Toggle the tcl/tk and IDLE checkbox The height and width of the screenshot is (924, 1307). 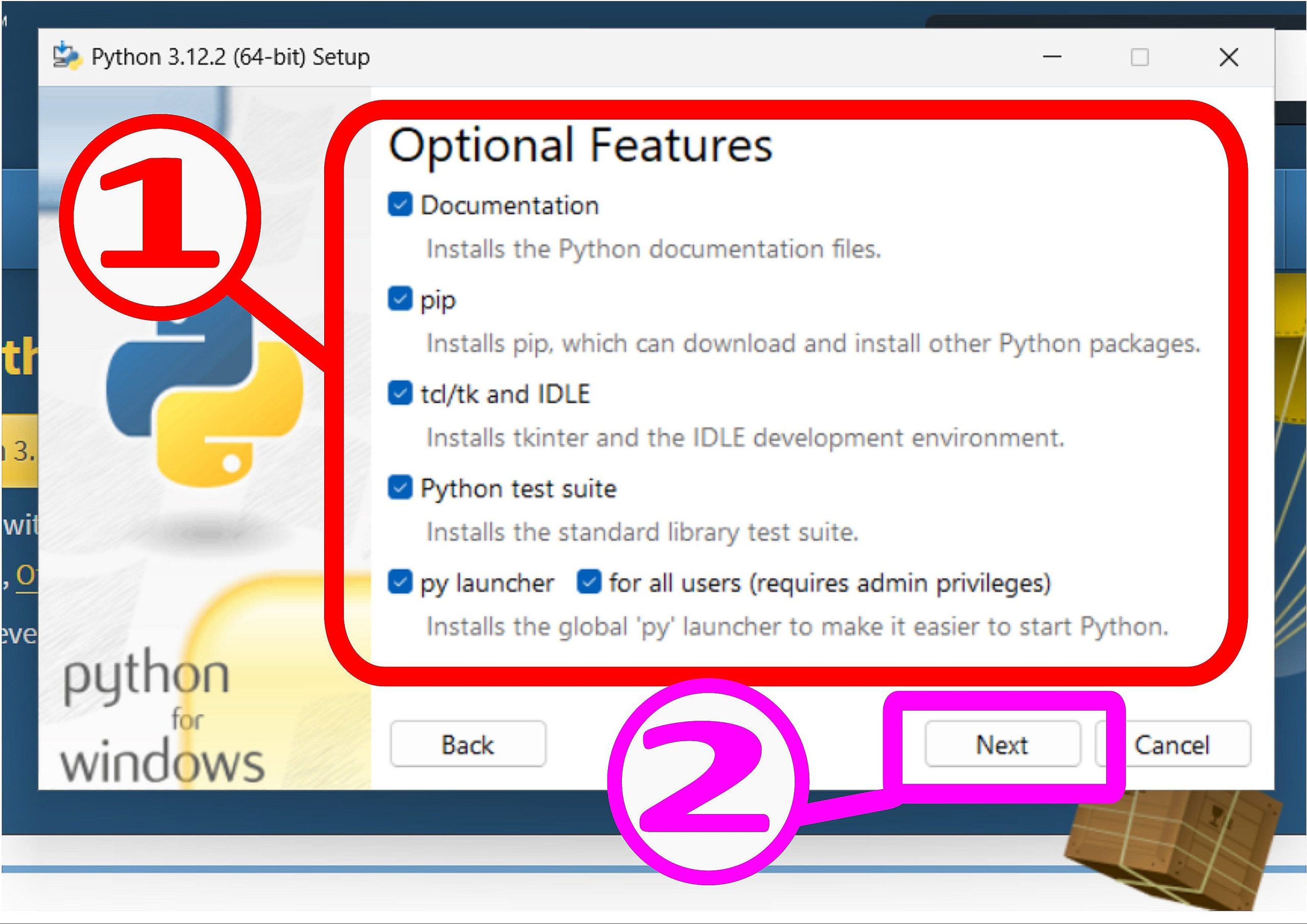click(x=400, y=393)
